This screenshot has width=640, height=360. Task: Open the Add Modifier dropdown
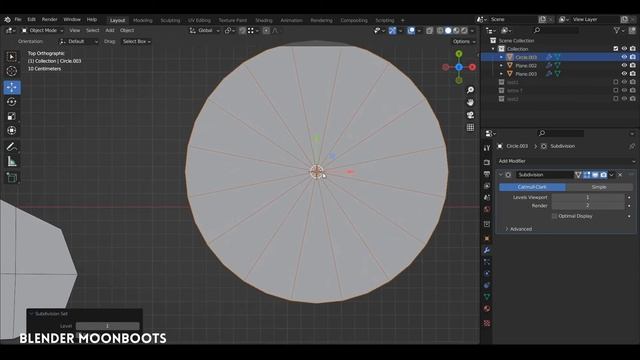click(567, 161)
